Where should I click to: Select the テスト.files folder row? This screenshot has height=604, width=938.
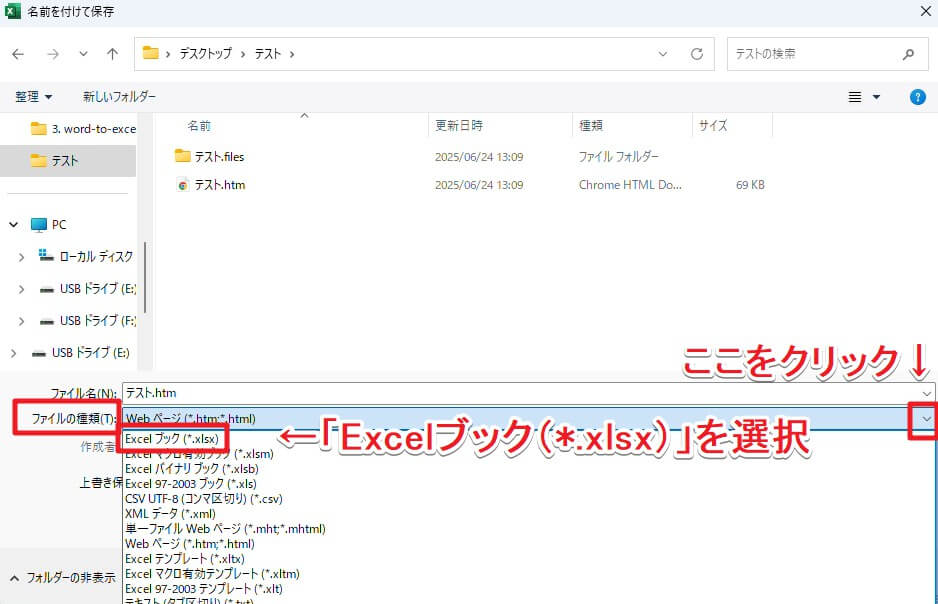click(470, 157)
